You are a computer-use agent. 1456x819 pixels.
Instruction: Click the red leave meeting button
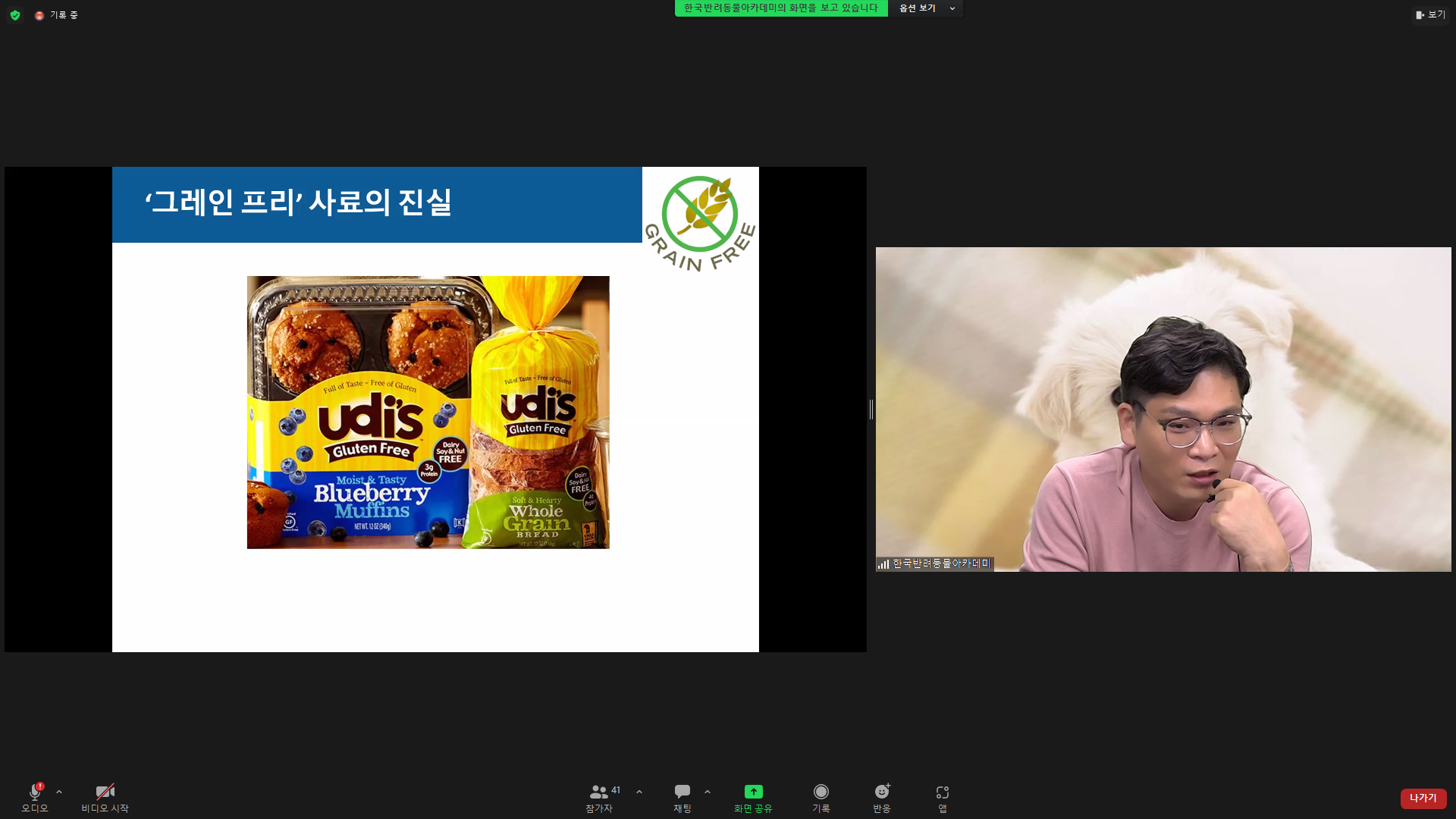(1423, 799)
